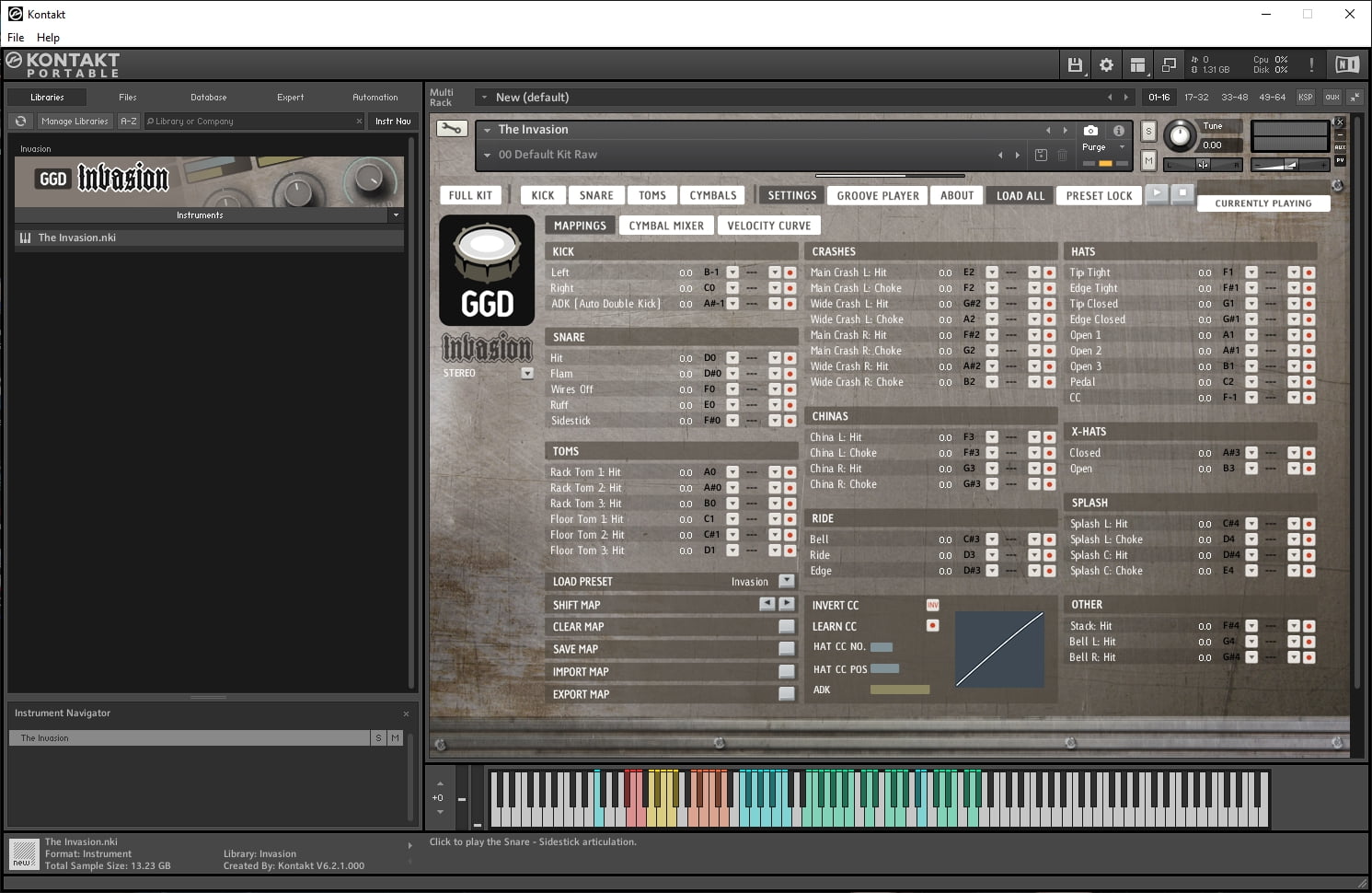1372x893 pixels.
Task: Click the LOAD ALL button
Action: point(1020,195)
